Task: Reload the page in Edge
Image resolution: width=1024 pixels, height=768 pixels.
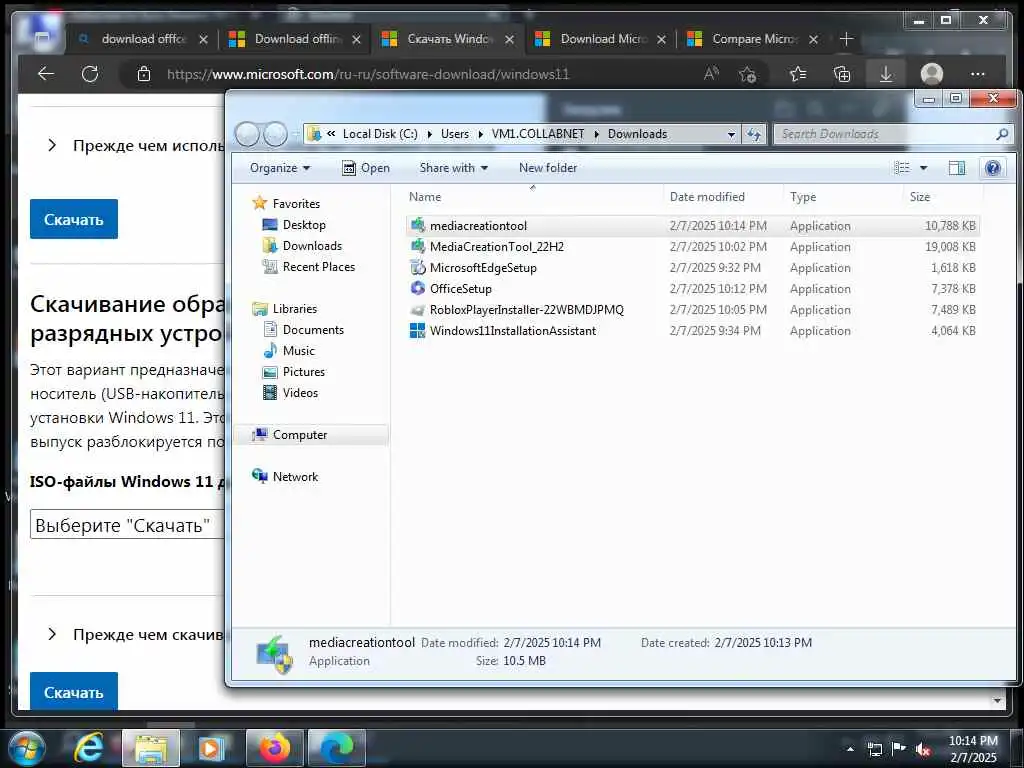Action: [90, 74]
